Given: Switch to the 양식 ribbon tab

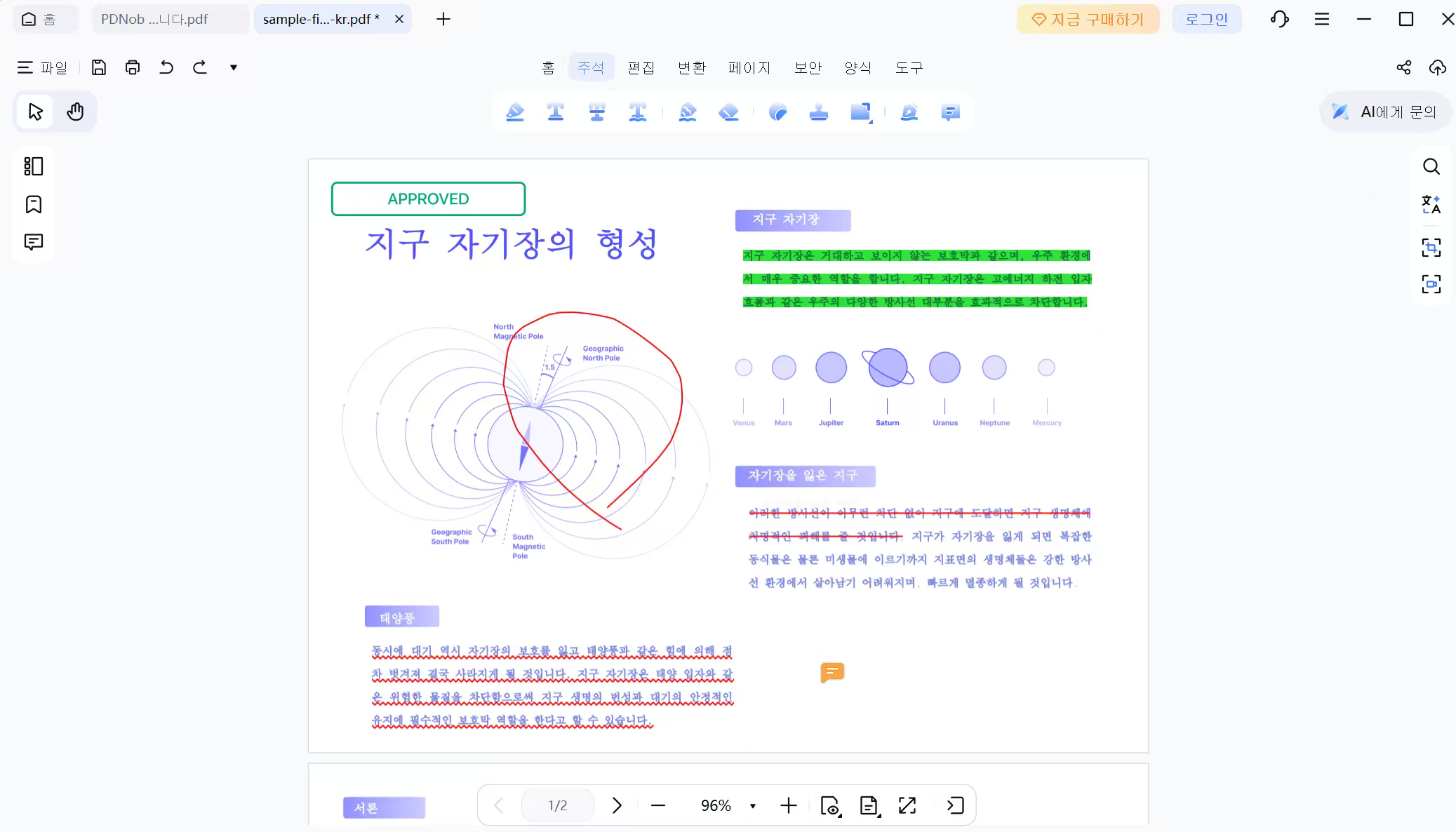Looking at the screenshot, I should 857,67.
